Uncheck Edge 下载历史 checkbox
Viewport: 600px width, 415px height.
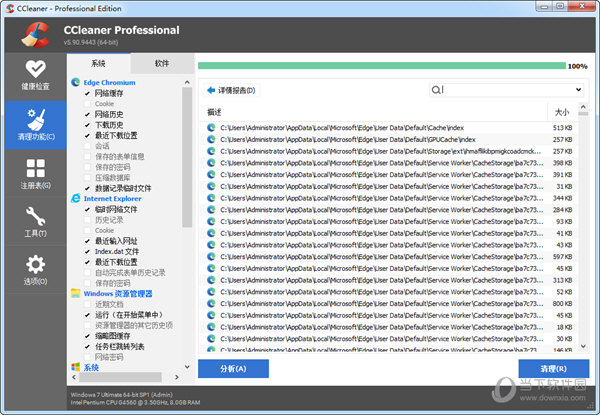click(87, 125)
